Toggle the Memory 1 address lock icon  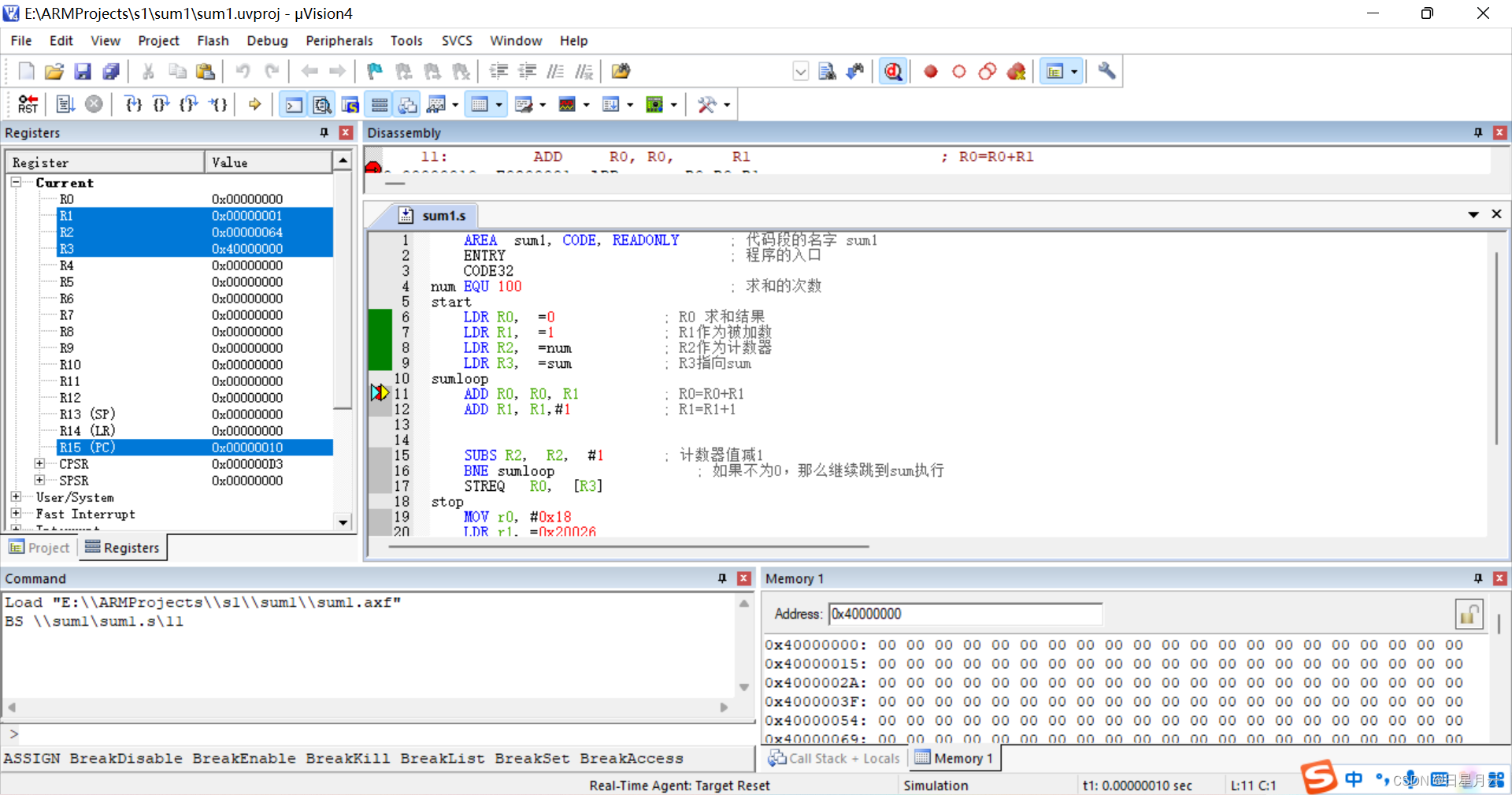1469,614
